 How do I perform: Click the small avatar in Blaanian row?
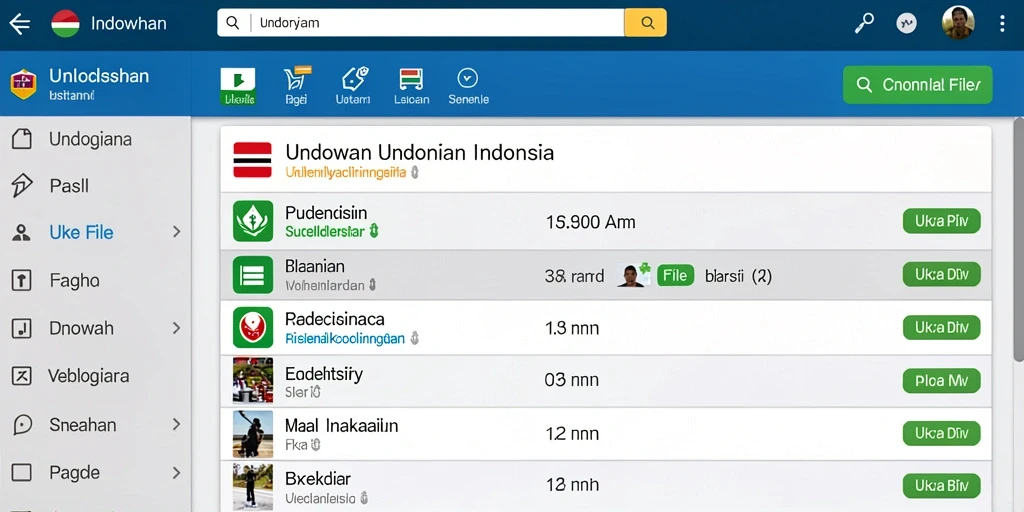633,276
